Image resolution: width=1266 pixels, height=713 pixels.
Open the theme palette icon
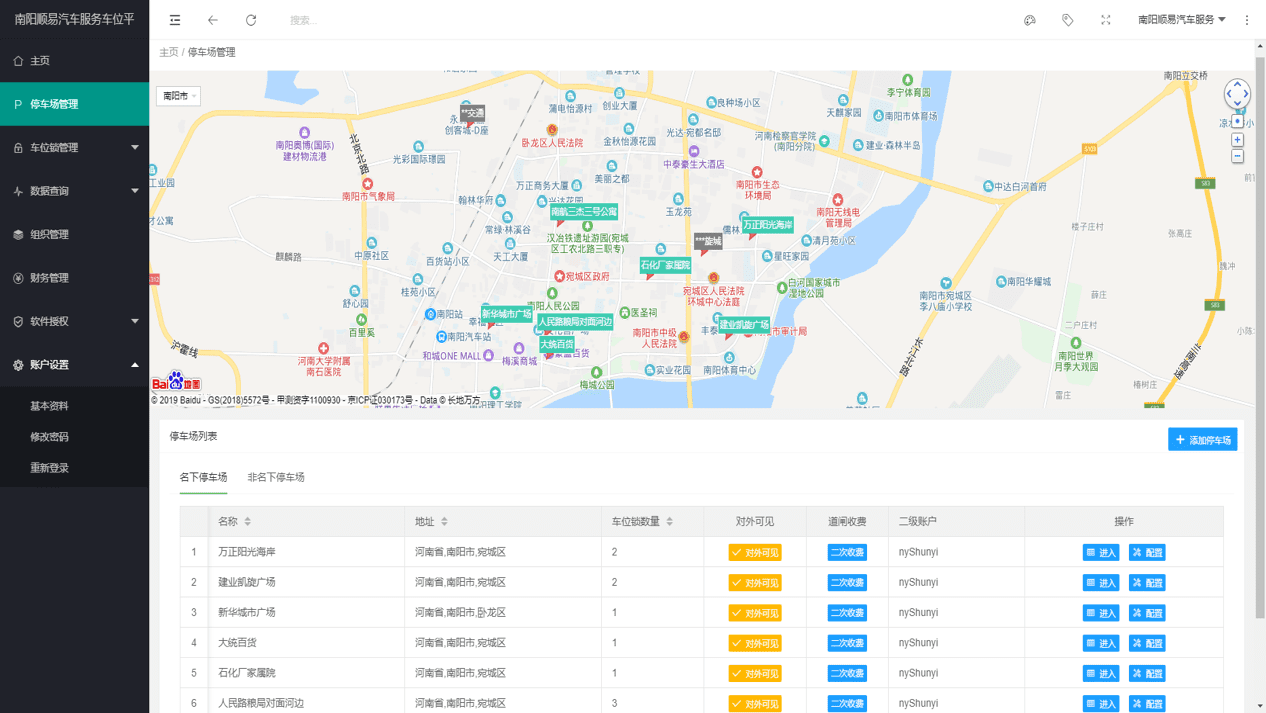pos(1030,20)
